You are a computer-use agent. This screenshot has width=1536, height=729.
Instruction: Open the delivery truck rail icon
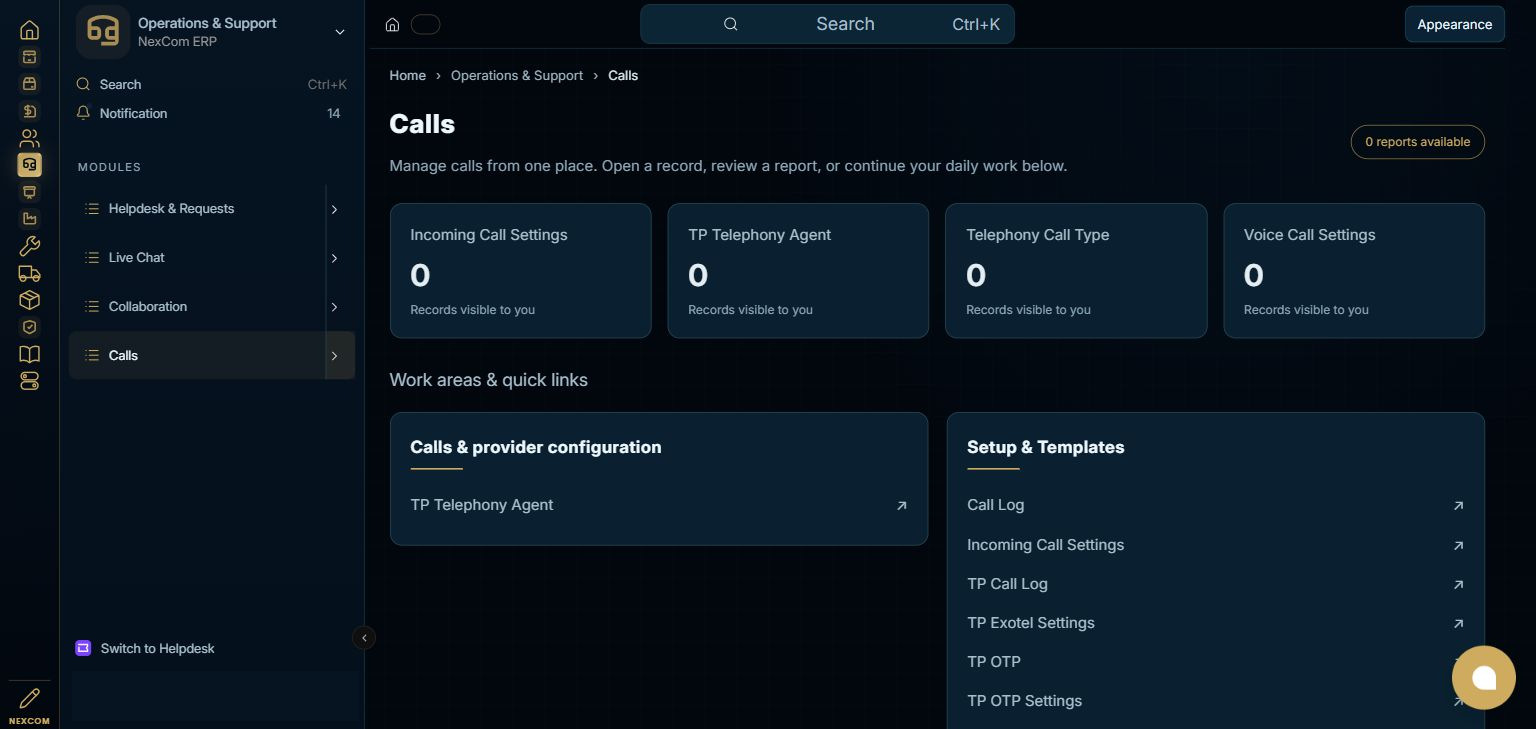pyautogui.click(x=30, y=273)
